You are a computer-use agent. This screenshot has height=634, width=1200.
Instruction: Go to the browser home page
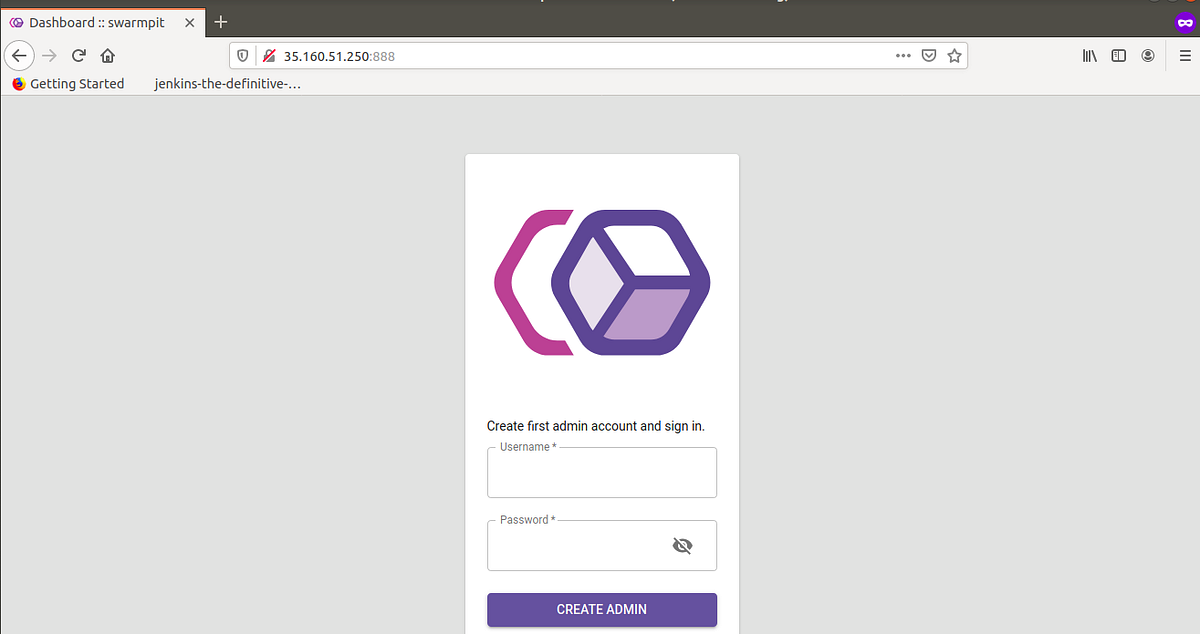pos(108,56)
